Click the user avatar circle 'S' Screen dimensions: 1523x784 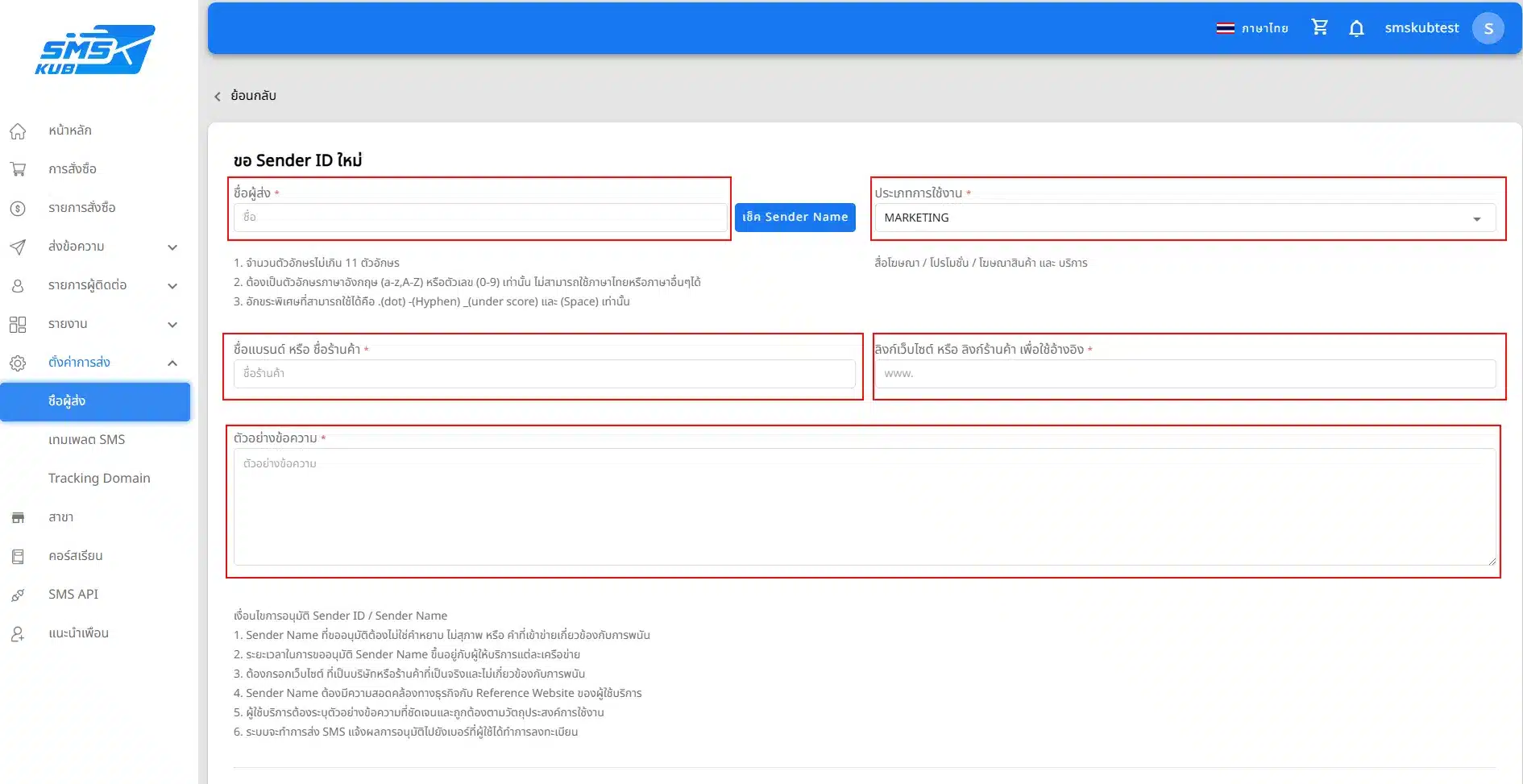(1488, 28)
